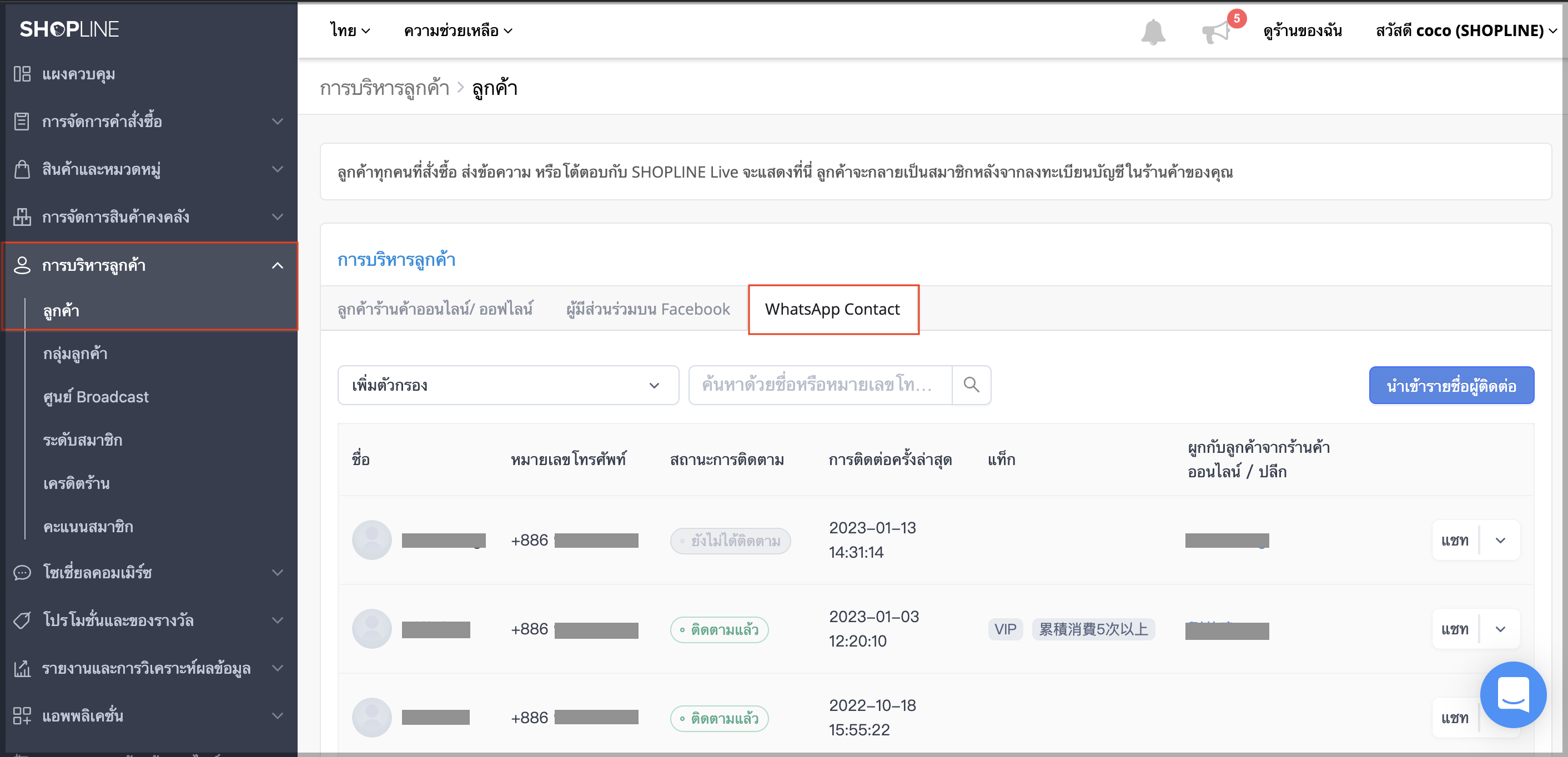This screenshot has width=1568, height=757.
Task: Click the นำเข้ารายชื่อผู้ติดต่อ import button
Action: (x=1451, y=385)
